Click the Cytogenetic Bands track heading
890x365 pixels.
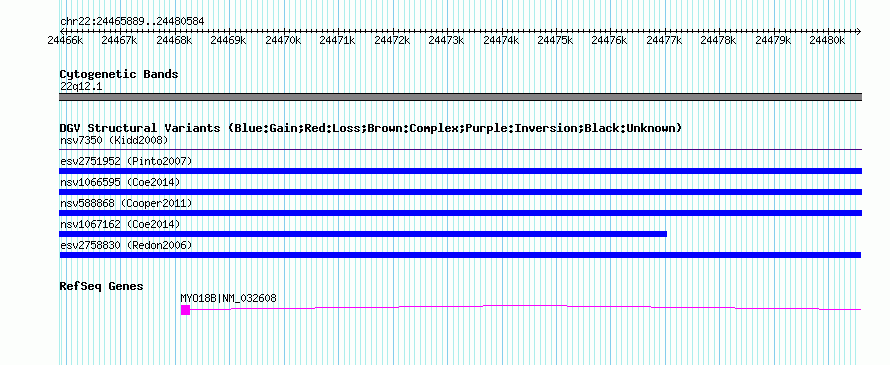(119, 74)
